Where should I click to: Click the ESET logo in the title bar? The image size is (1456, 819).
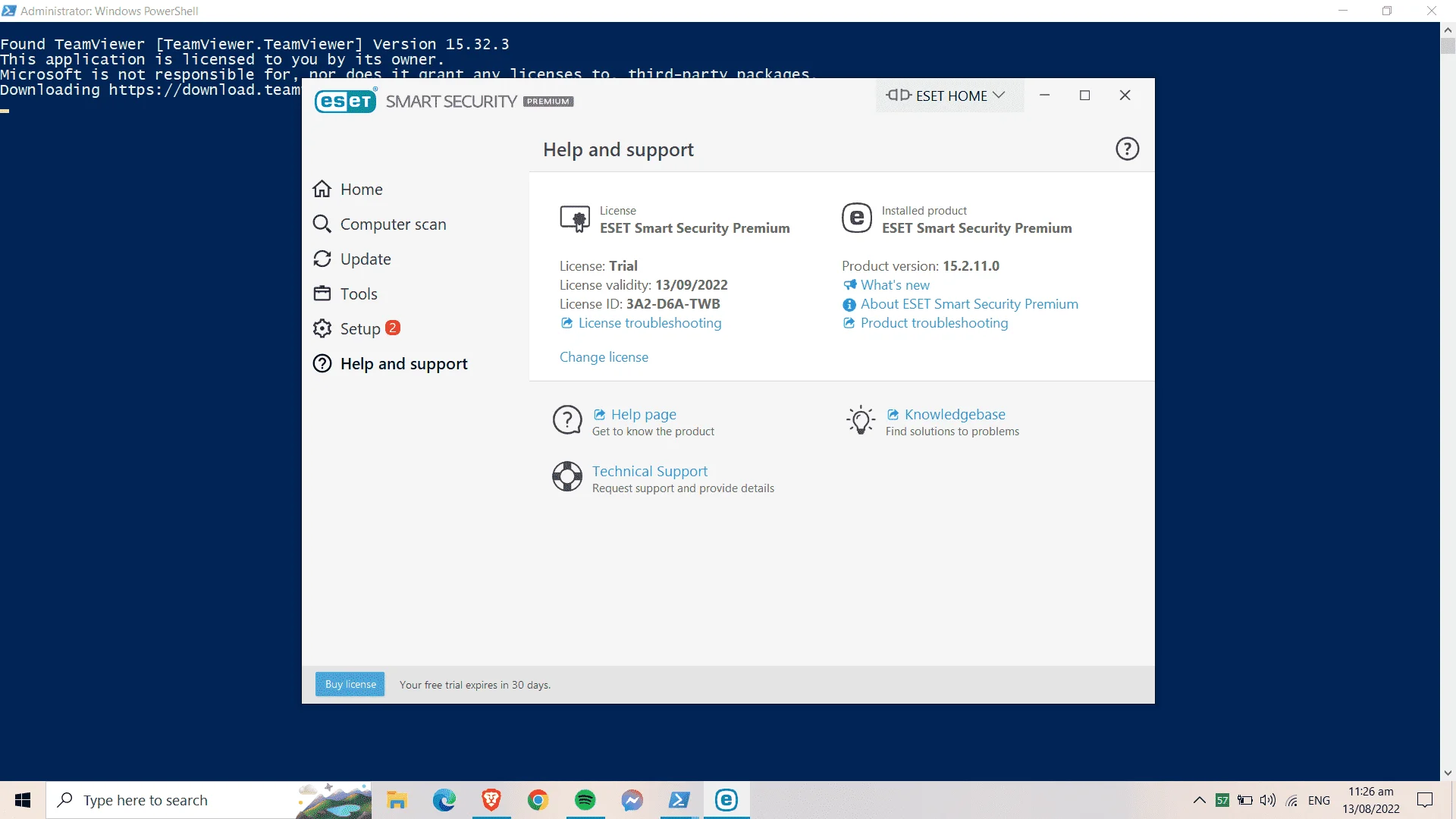[x=346, y=101]
